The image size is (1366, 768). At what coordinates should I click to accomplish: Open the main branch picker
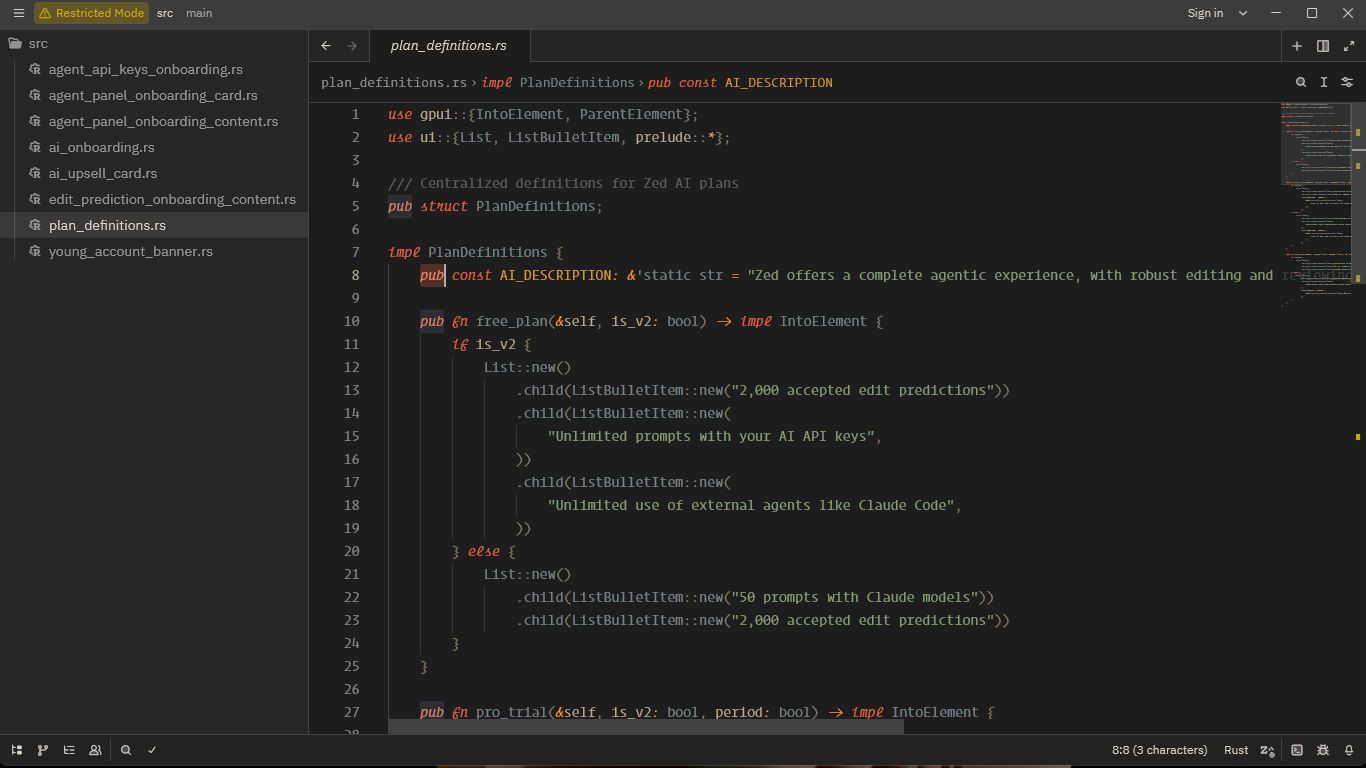point(199,13)
